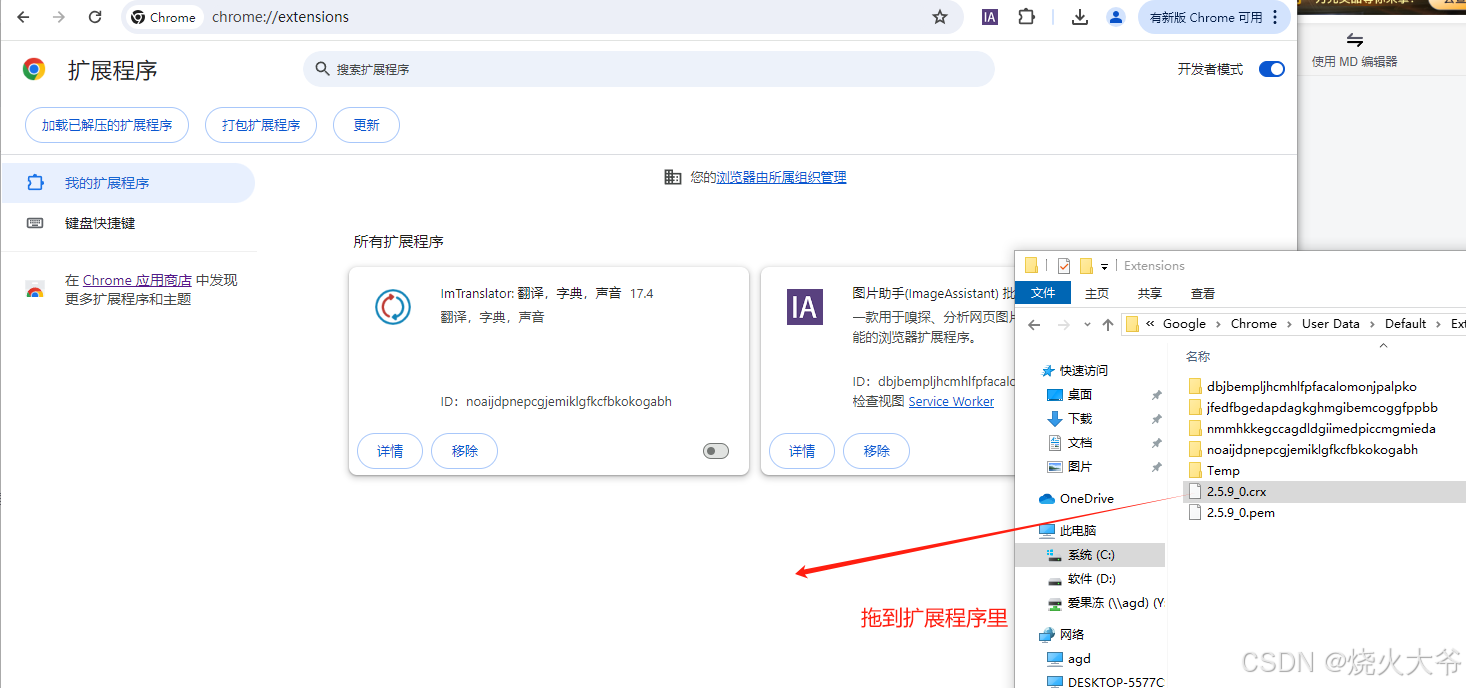Turn off developer mode switch

(1271, 69)
